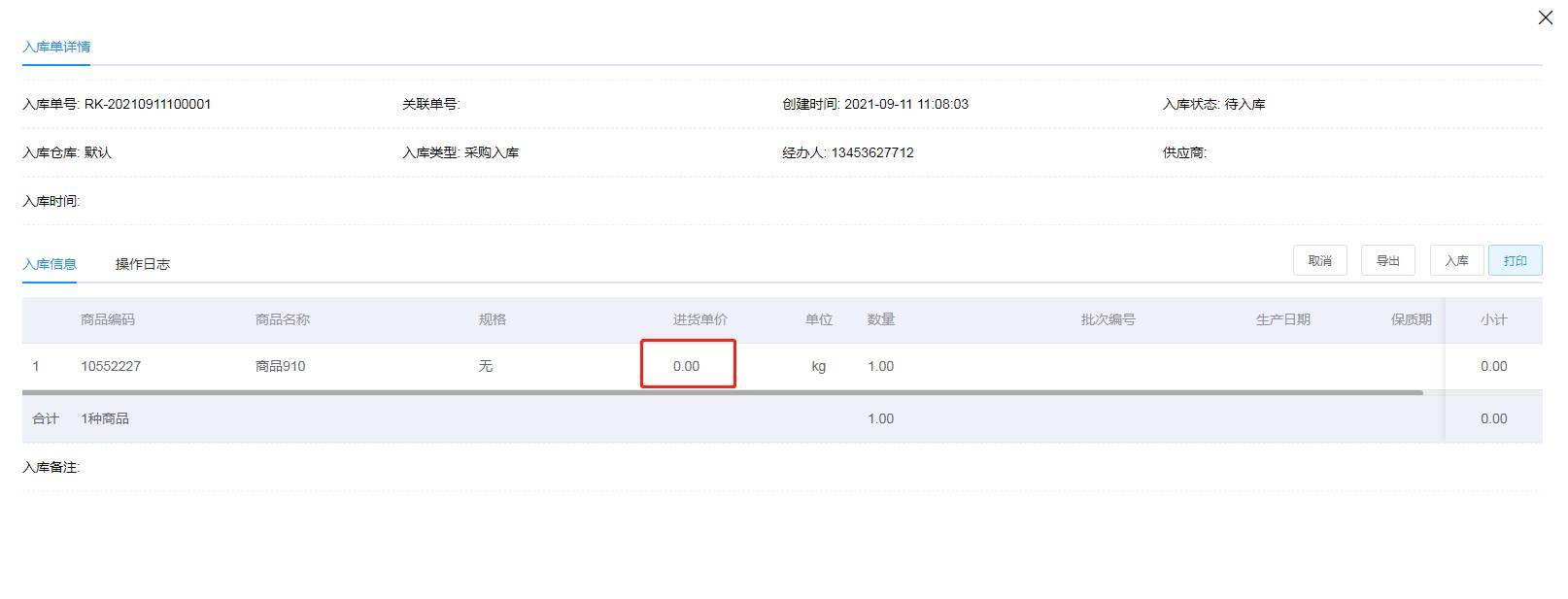The height and width of the screenshot is (599, 1568).
Task: Click the 商品编码 column header
Action: [108, 319]
